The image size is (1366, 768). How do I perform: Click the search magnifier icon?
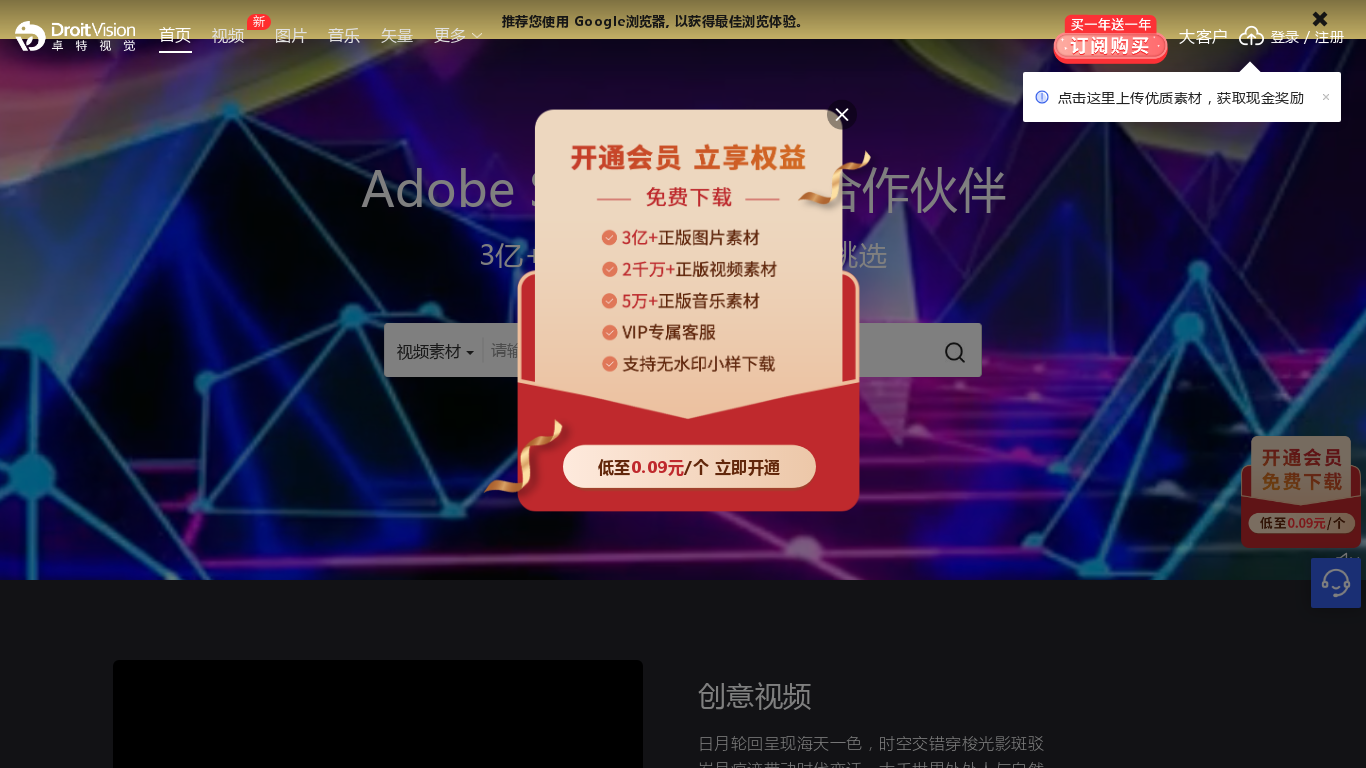955,352
